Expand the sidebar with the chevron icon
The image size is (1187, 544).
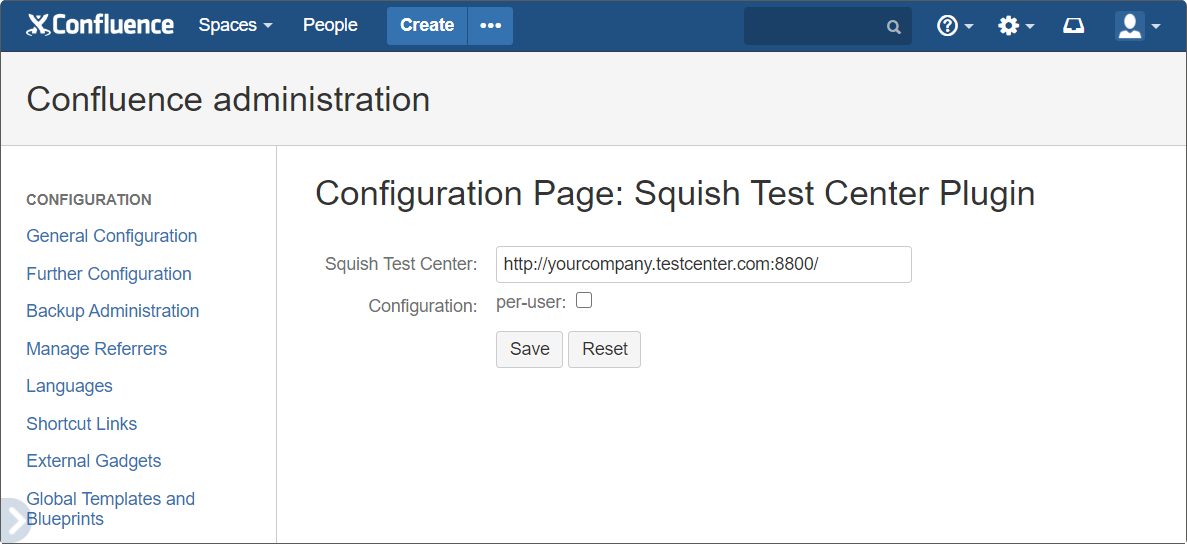14,519
